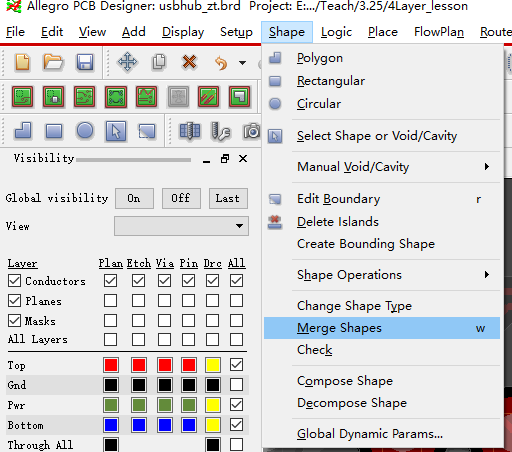This screenshot has width=512, height=452.
Task: Click the green icon with red waveform
Action: pos(147,97)
